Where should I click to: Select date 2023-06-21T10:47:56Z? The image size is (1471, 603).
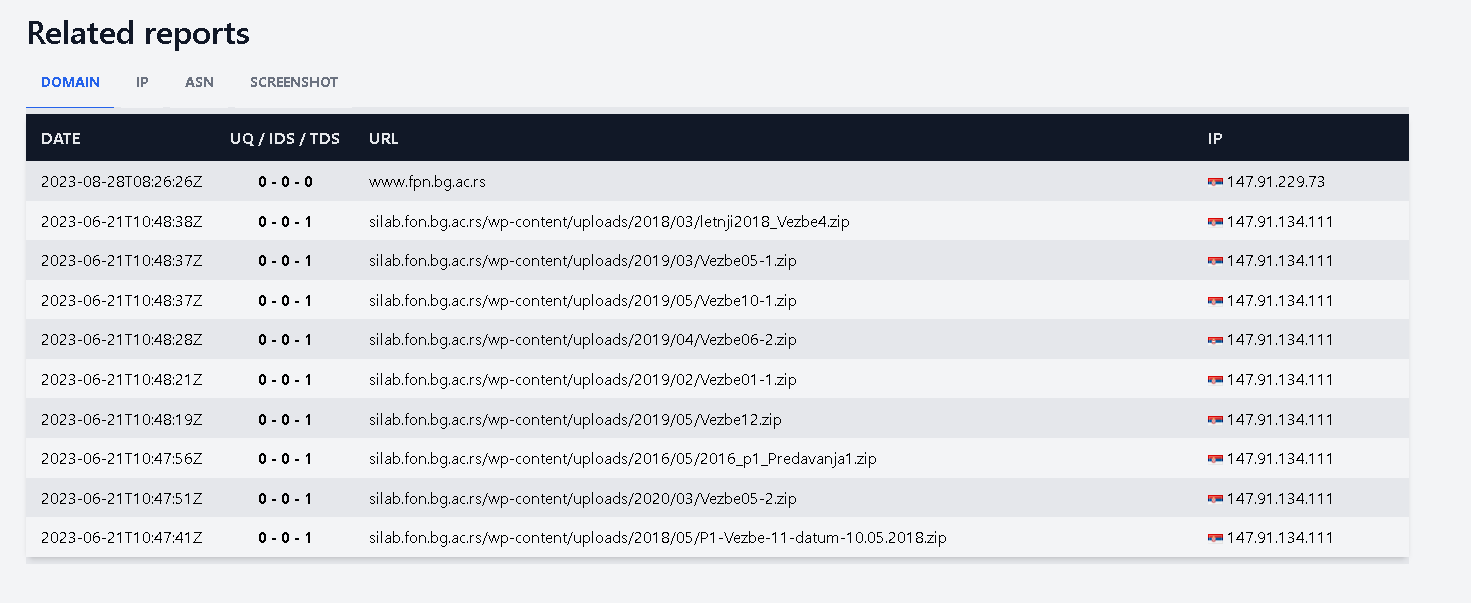pos(122,459)
